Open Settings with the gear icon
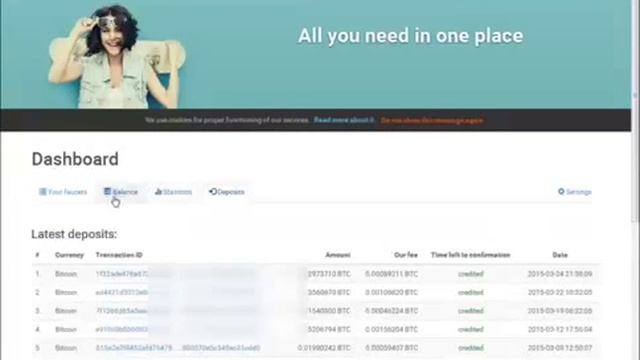This screenshot has width=640, height=360. pos(575,192)
